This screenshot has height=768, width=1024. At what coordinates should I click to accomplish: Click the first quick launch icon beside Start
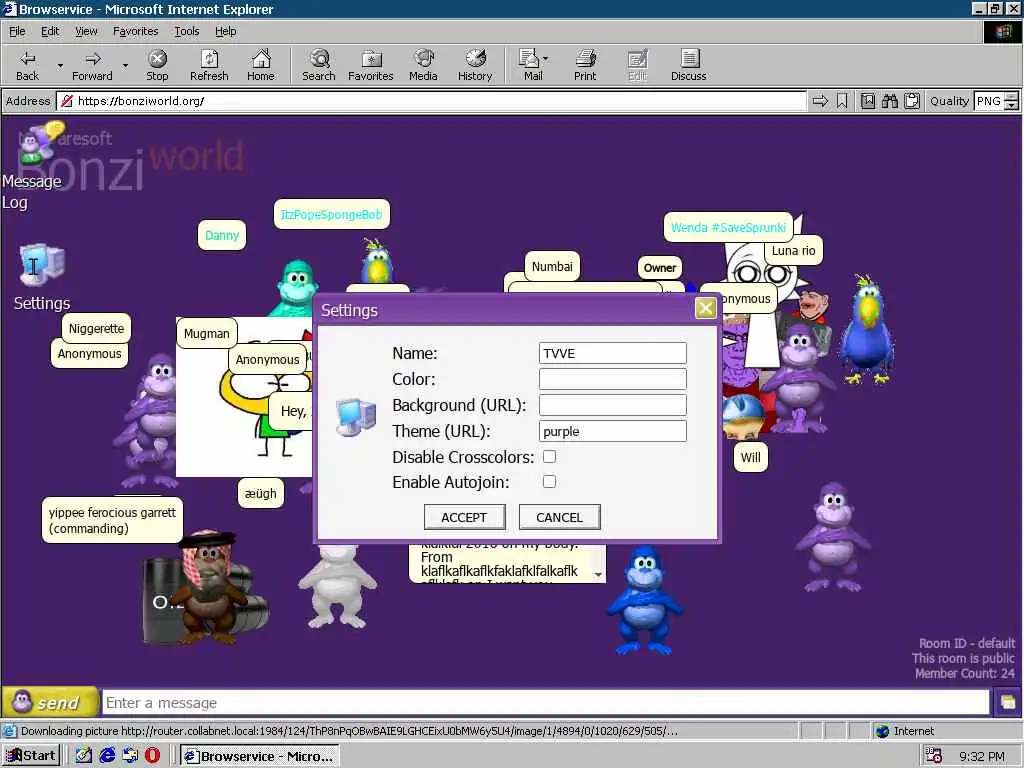coord(84,756)
